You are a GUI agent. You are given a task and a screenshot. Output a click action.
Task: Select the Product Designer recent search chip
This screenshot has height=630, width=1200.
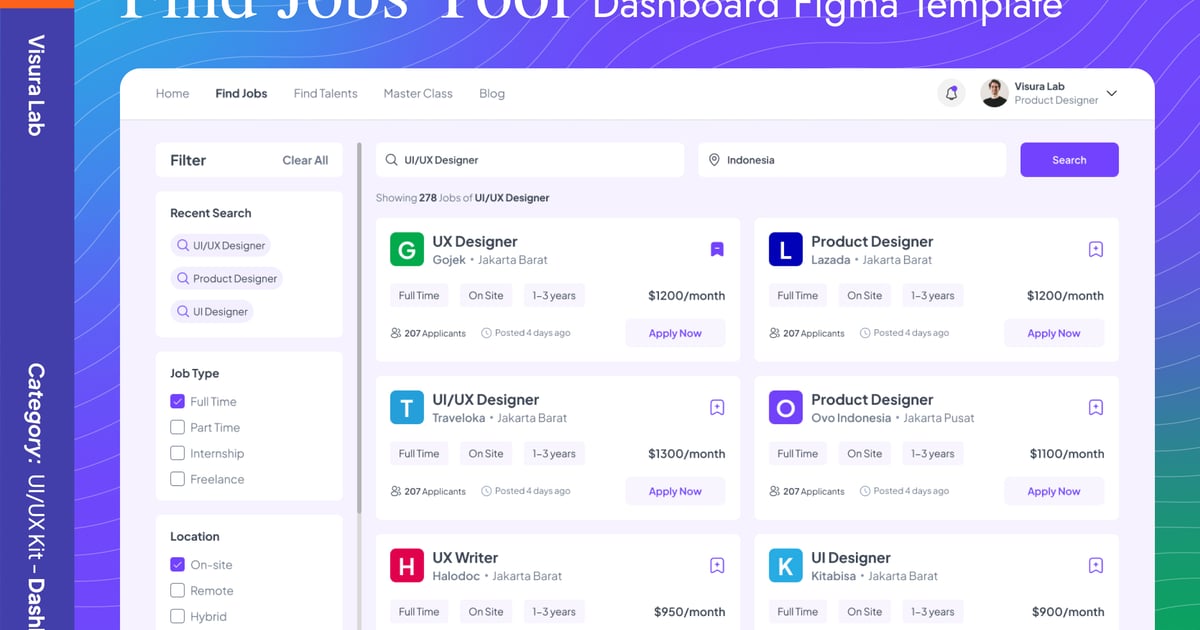click(x=226, y=279)
